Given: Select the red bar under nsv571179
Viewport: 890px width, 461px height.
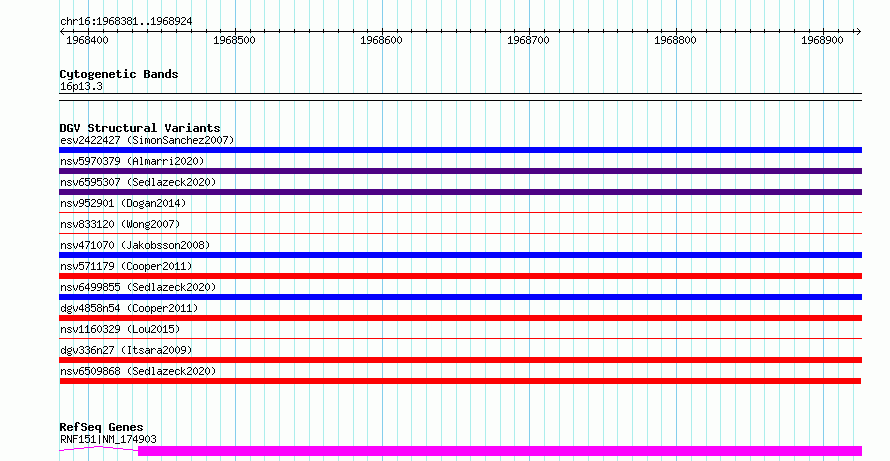Looking at the screenshot, I should pyautogui.click(x=460, y=276).
